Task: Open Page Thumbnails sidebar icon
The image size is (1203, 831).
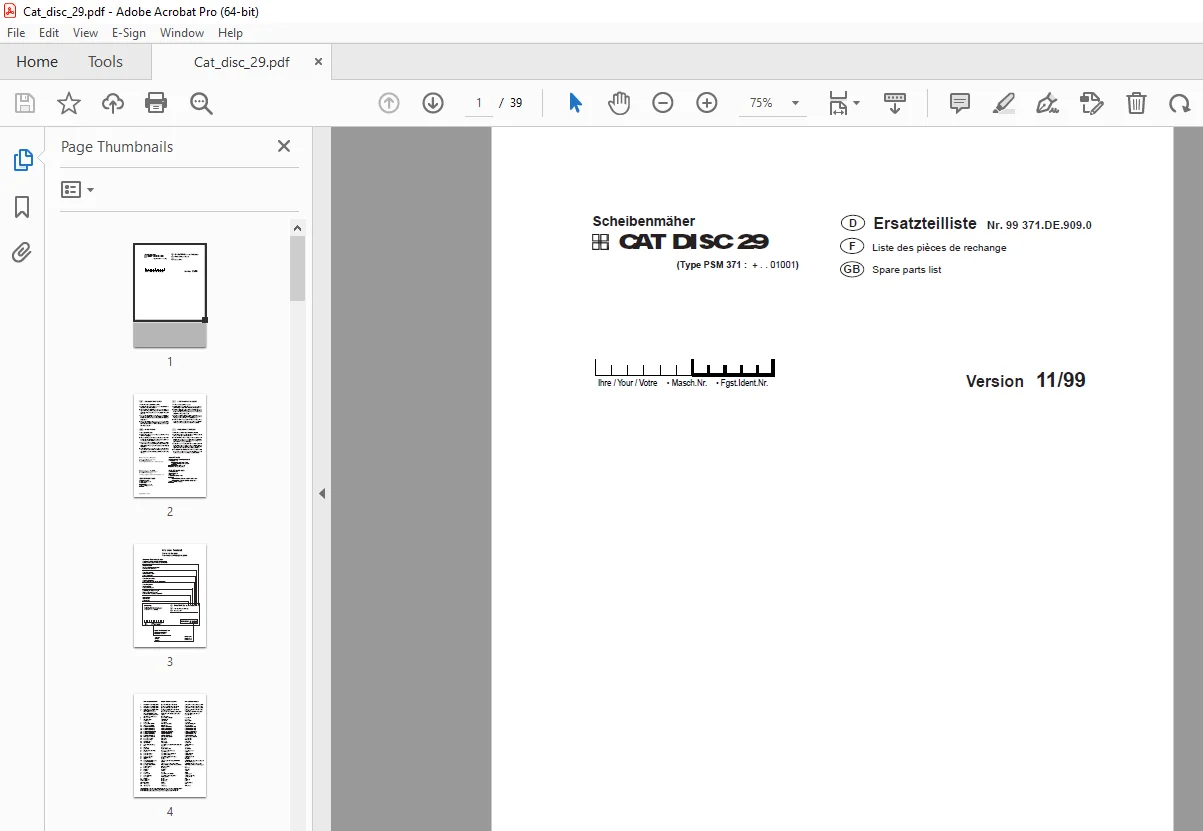Action: click(x=22, y=160)
